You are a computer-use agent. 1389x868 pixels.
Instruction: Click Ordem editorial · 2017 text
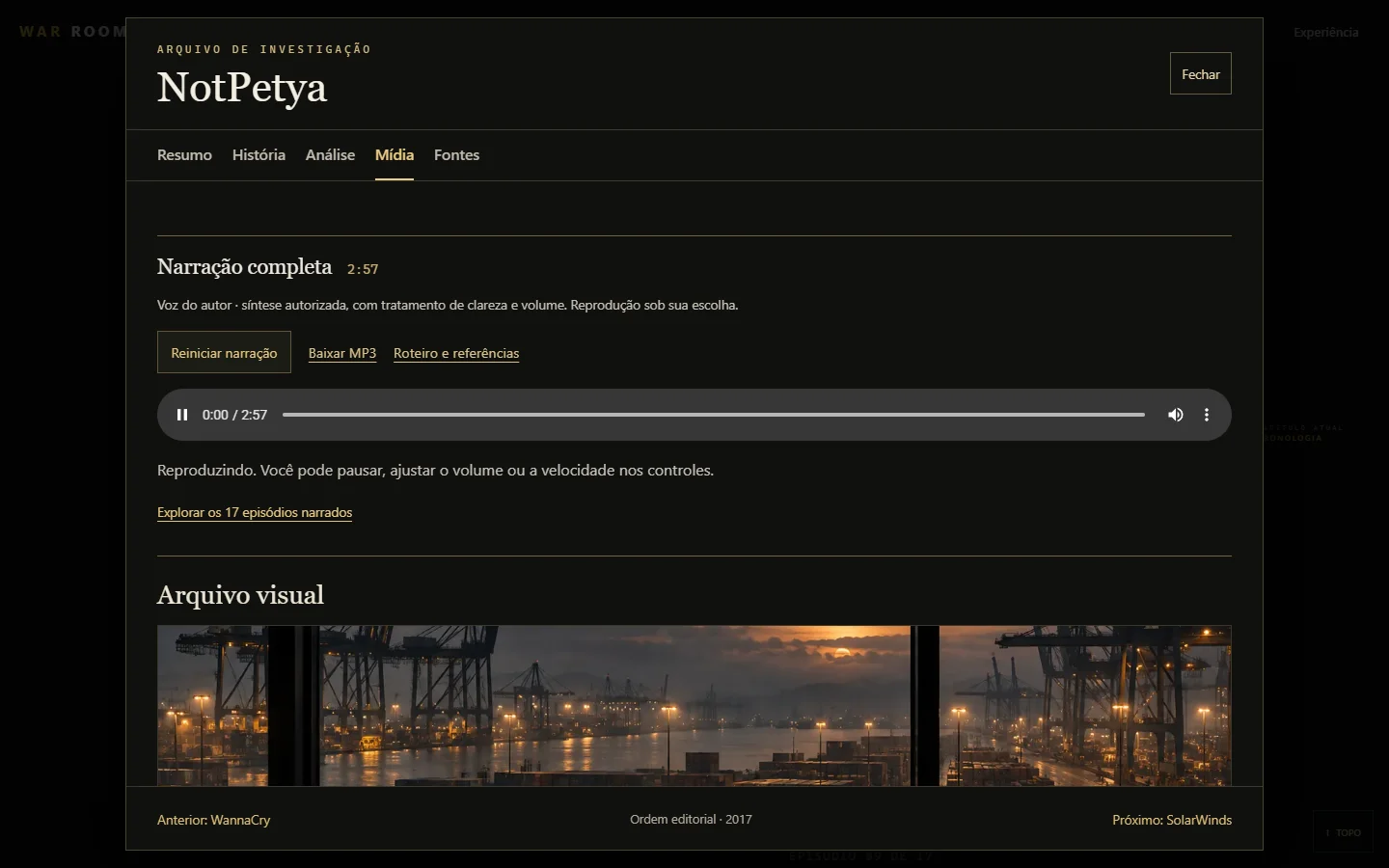(x=691, y=819)
